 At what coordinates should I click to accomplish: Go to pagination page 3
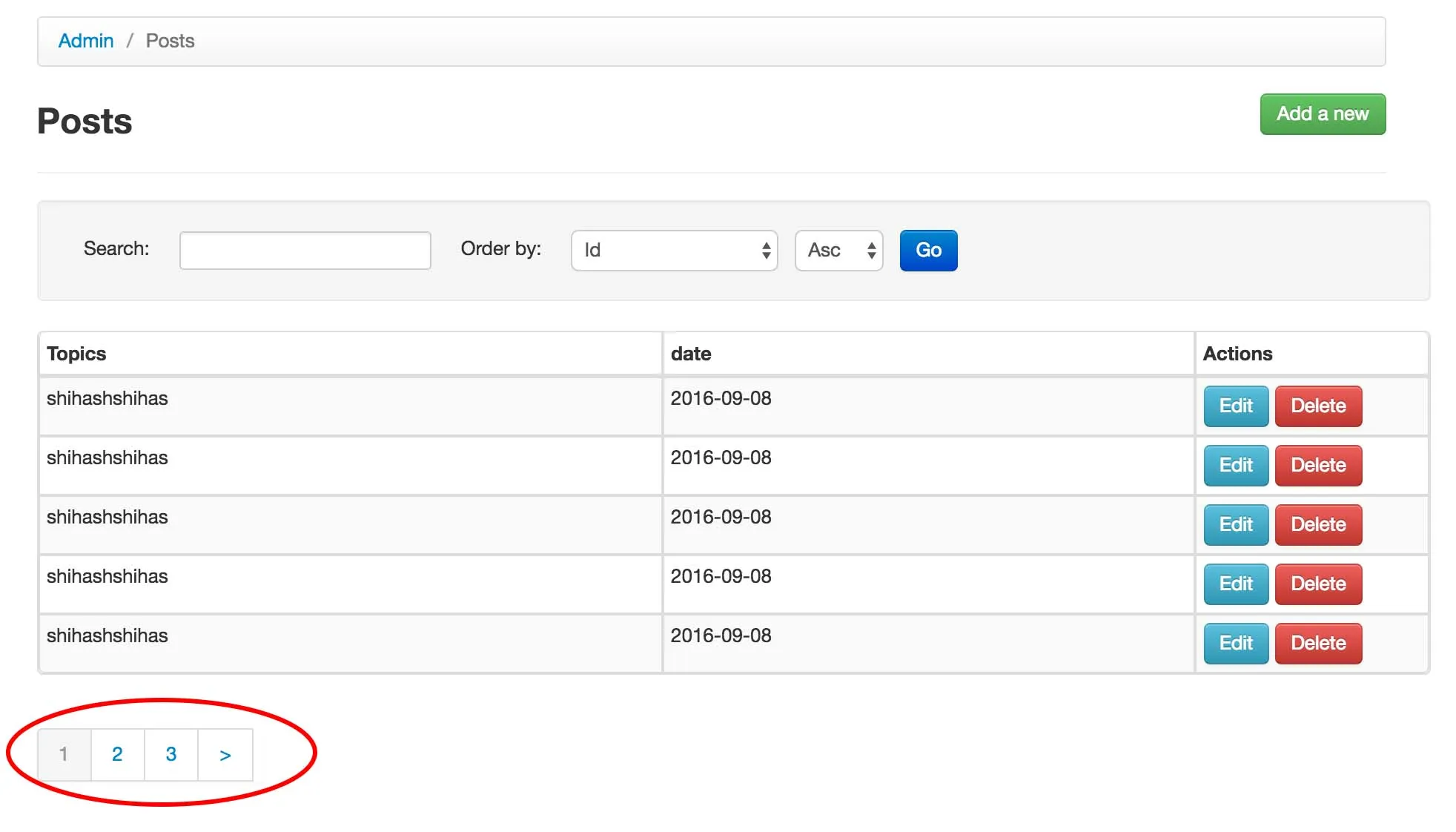click(x=171, y=755)
